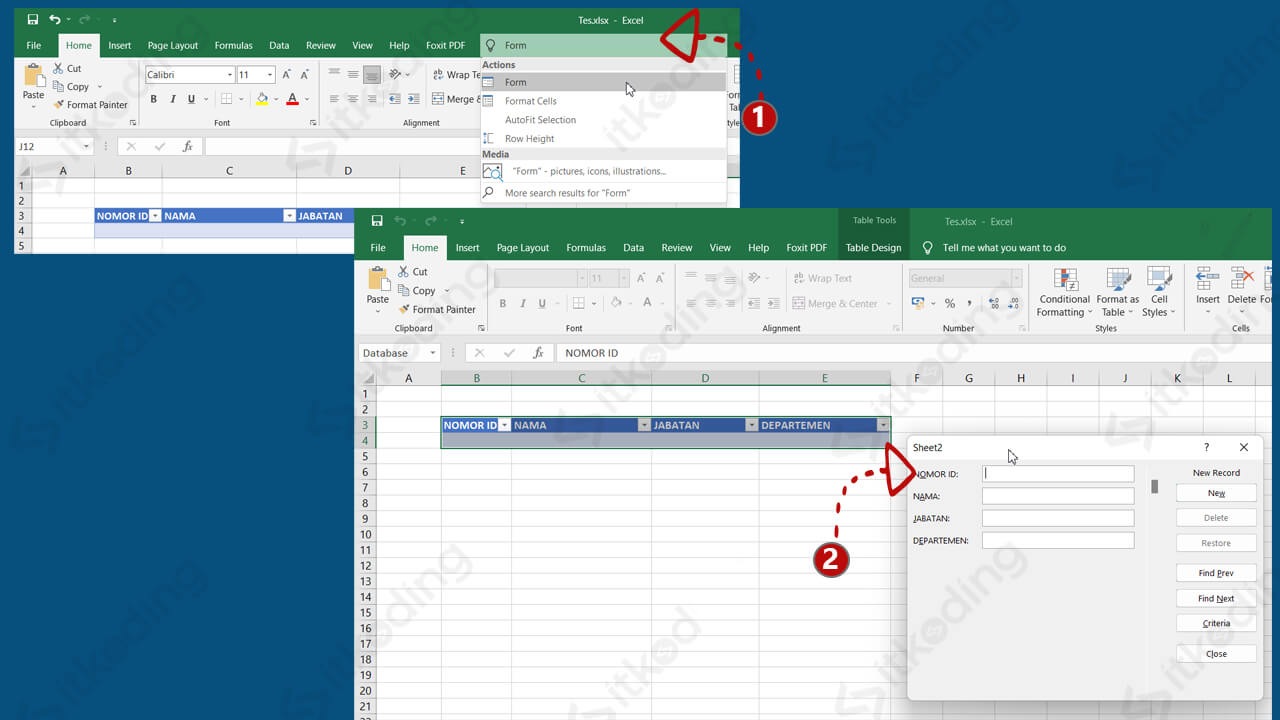Open Database Name Box dropdown in lower window
The width and height of the screenshot is (1280, 720).
coord(433,353)
